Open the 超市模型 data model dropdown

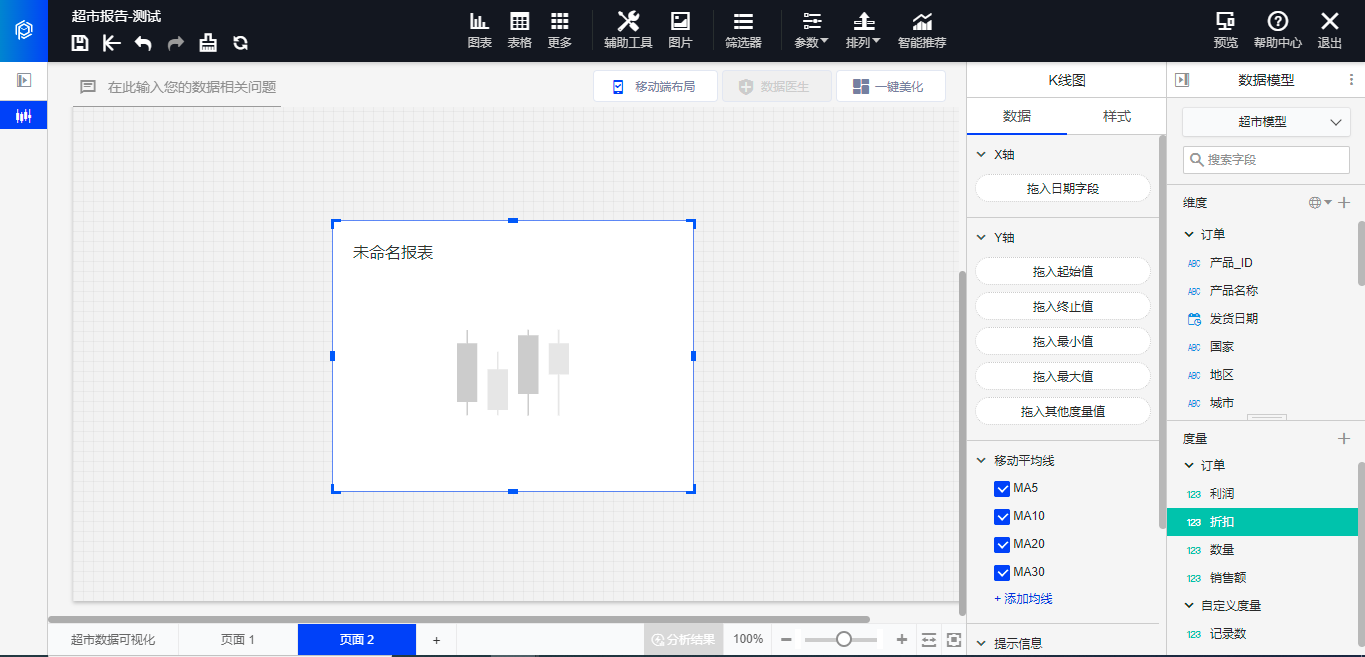[1266, 122]
